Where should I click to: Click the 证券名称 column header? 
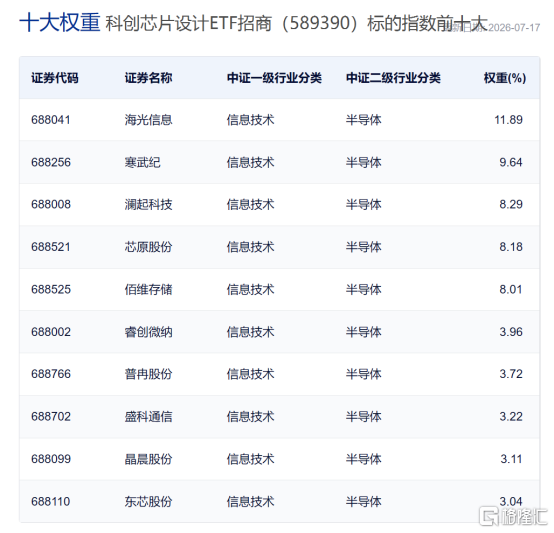(148, 78)
